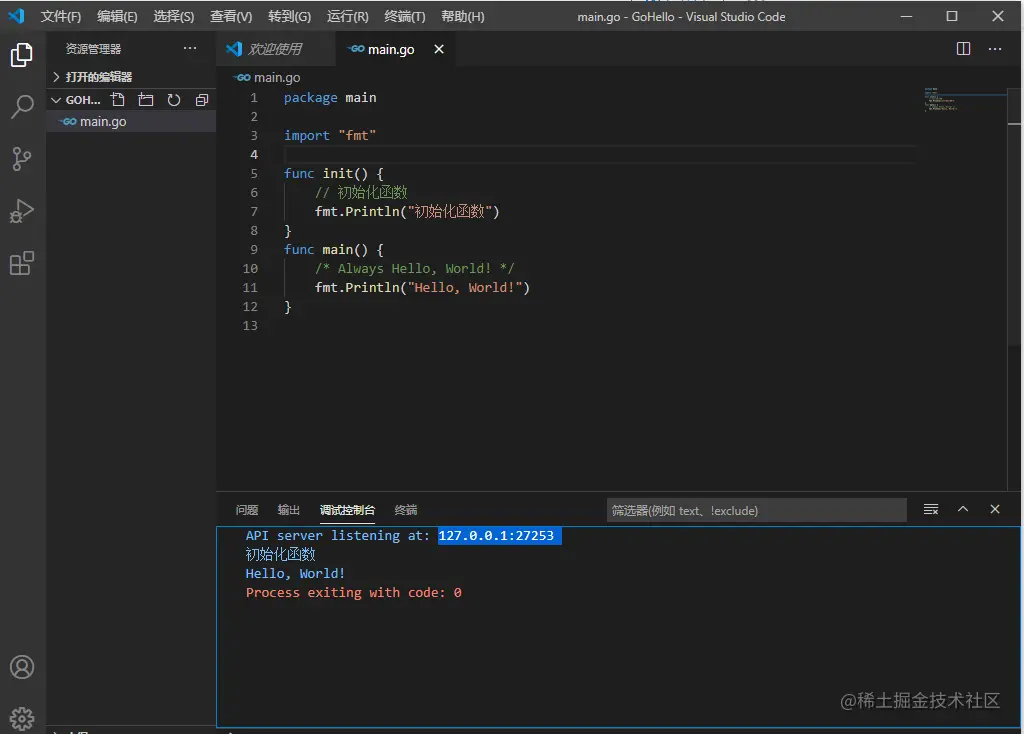Click the New Folder icon in explorer
The width and height of the screenshot is (1024, 734).
click(x=146, y=100)
